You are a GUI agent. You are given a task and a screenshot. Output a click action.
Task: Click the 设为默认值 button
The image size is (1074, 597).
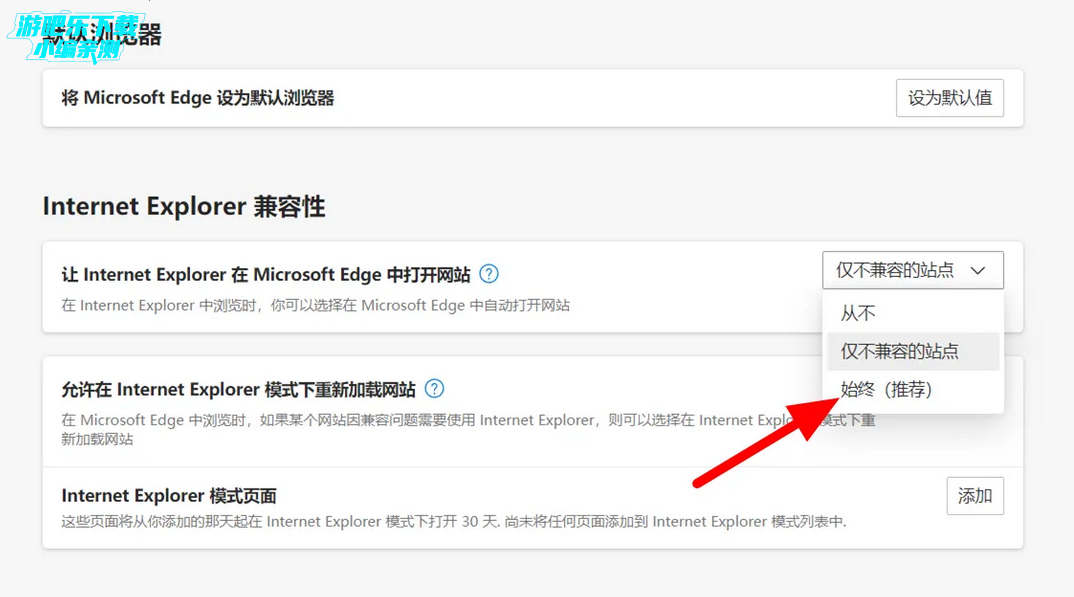point(949,98)
